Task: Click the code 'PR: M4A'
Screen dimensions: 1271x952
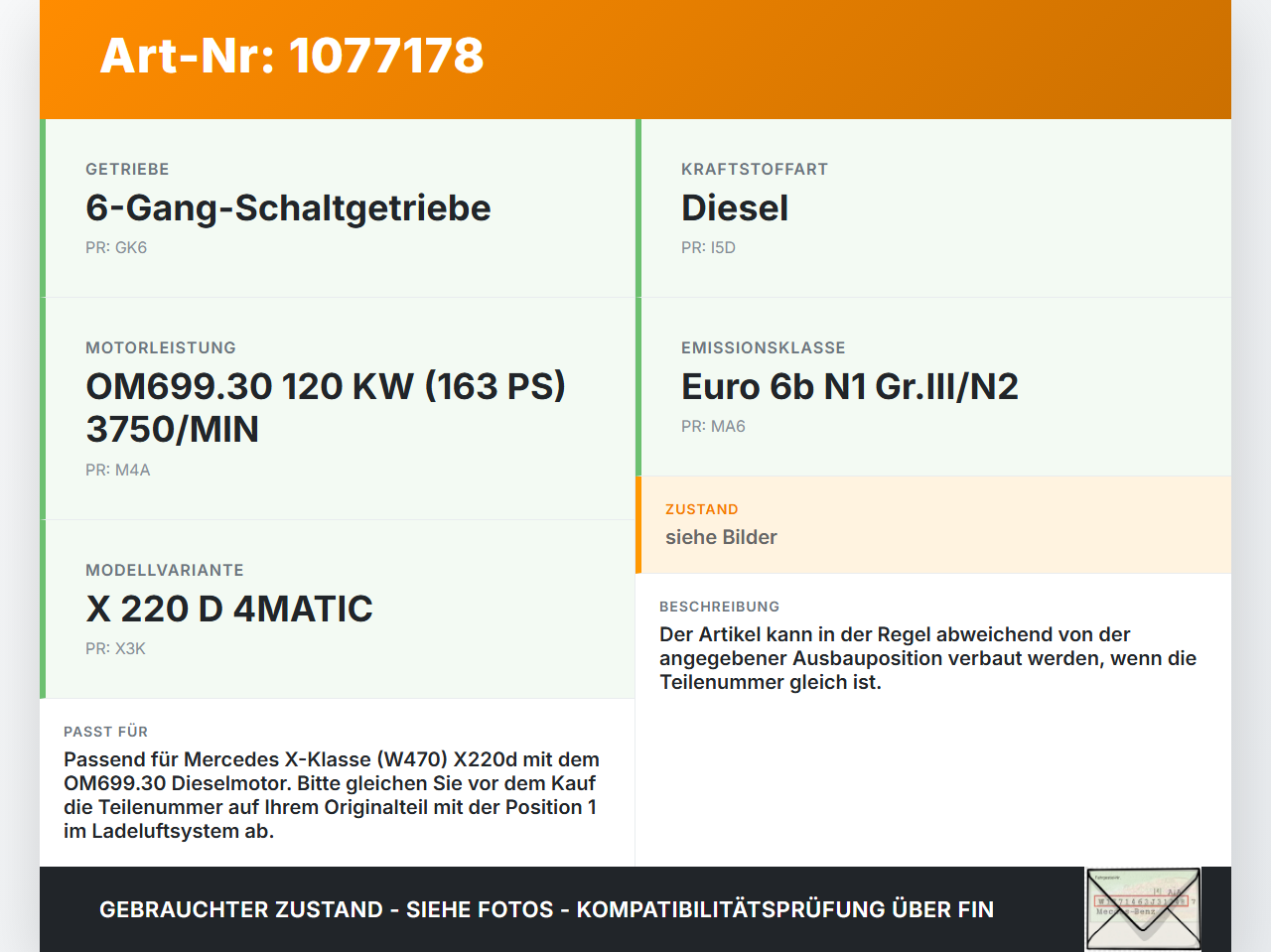Action: coord(118,470)
